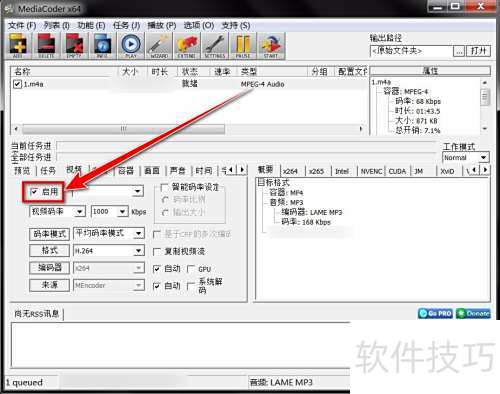Viewport: 500px width, 394px height.
Task: Open the SETTINGS wrench icon
Action: [215, 46]
